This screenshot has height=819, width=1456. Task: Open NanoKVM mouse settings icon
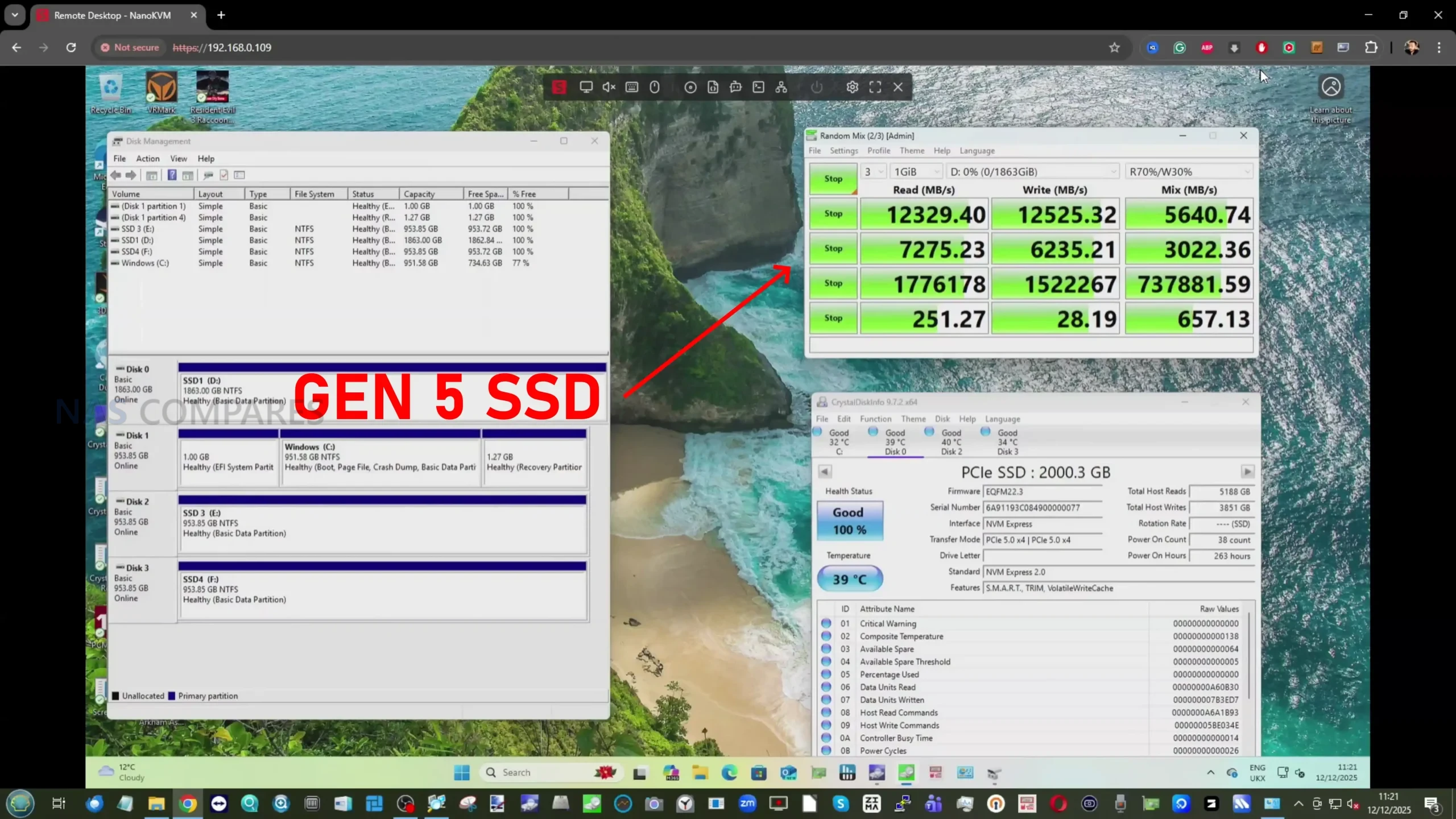point(655,87)
